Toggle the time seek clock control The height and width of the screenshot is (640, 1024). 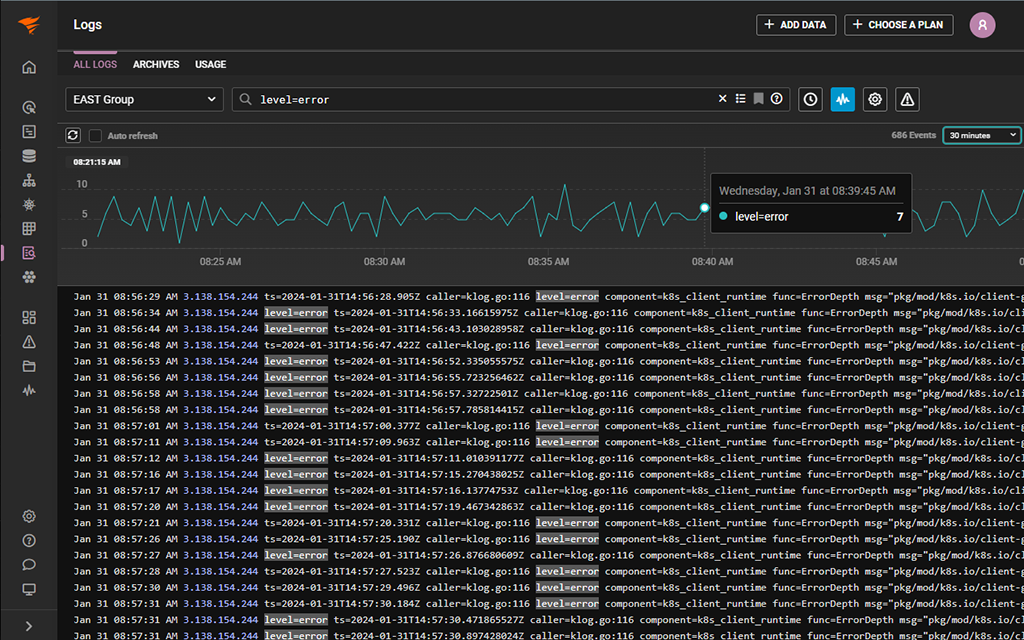[810, 99]
